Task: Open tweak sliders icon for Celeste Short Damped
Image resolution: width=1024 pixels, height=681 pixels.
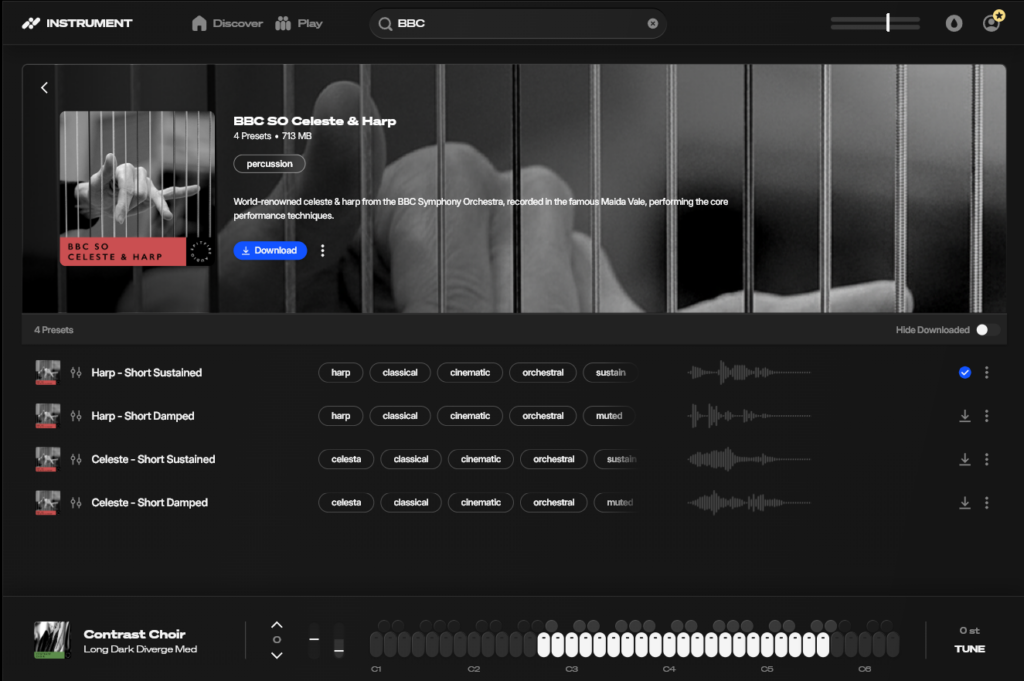Action: point(76,503)
